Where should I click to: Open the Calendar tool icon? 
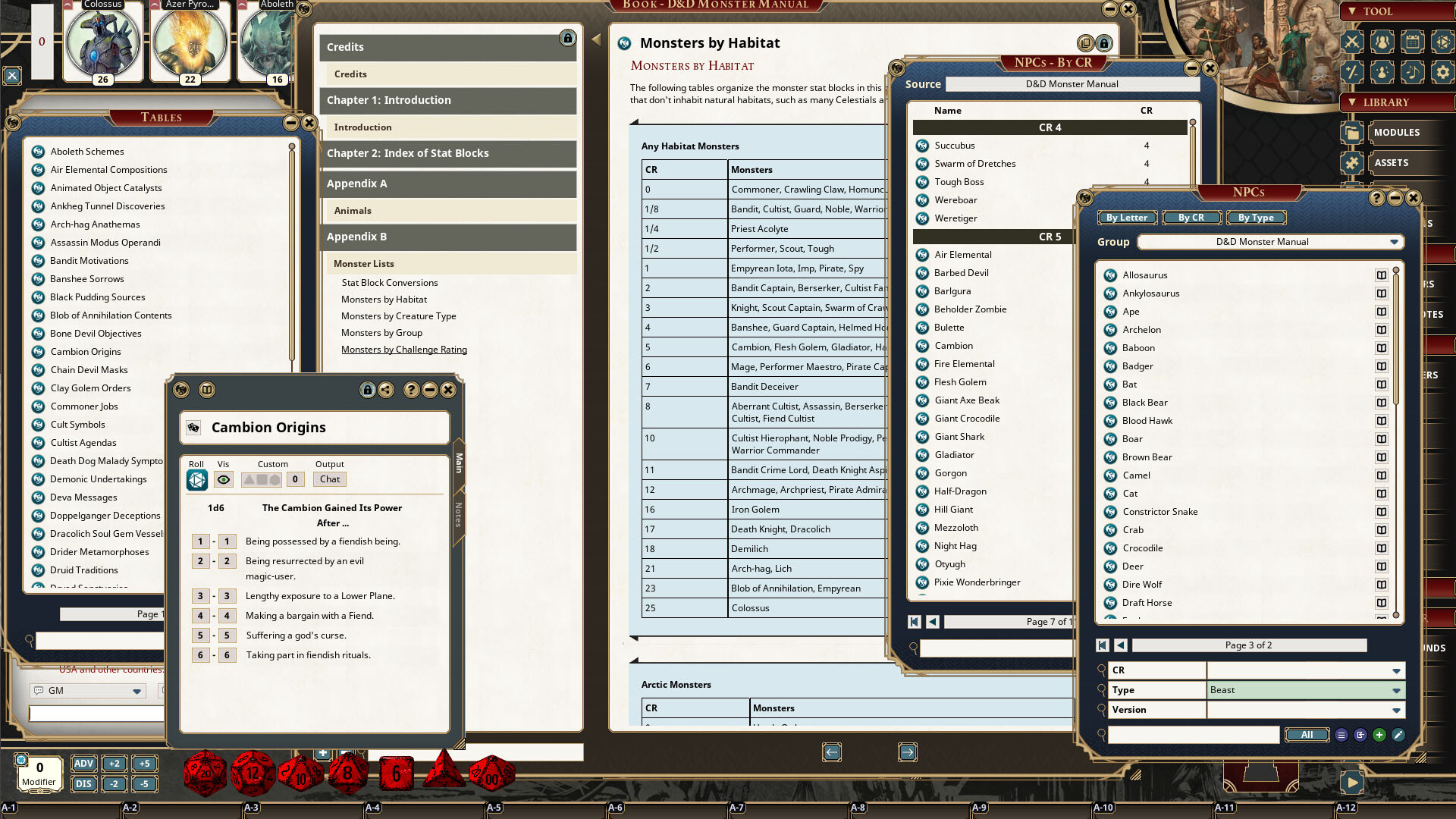(1412, 42)
